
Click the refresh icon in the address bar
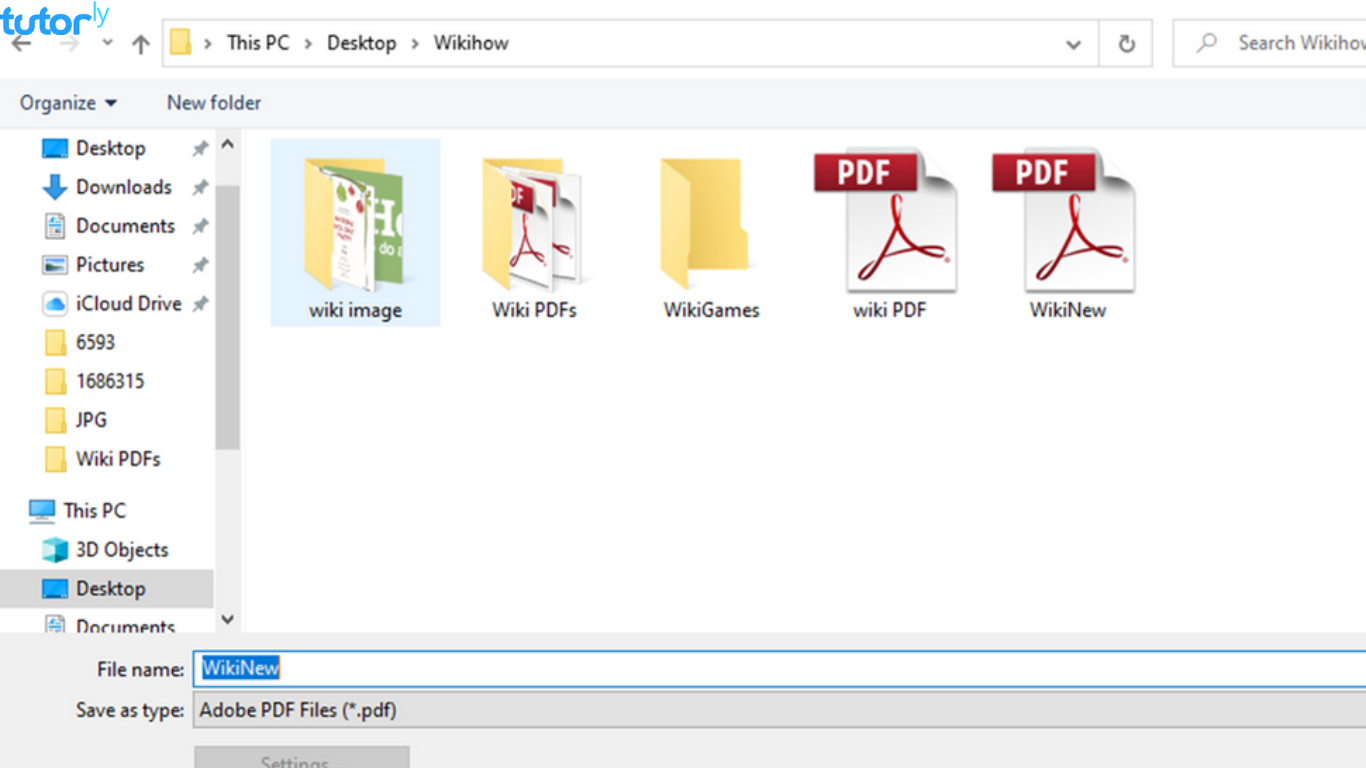(1127, 43)
